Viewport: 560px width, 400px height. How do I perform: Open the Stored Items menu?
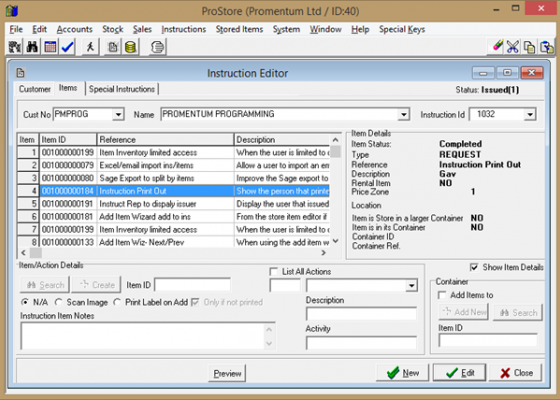pos(239,29)
